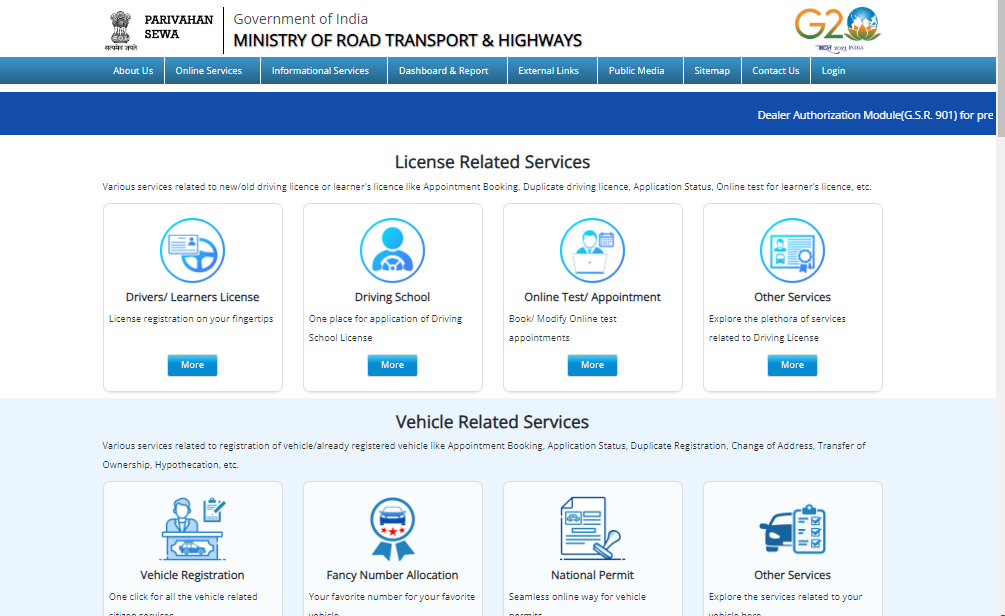The width and height of the screenshot is (1005, 616).
Task: Click the License Related Services section title
Action: (492, 162)
